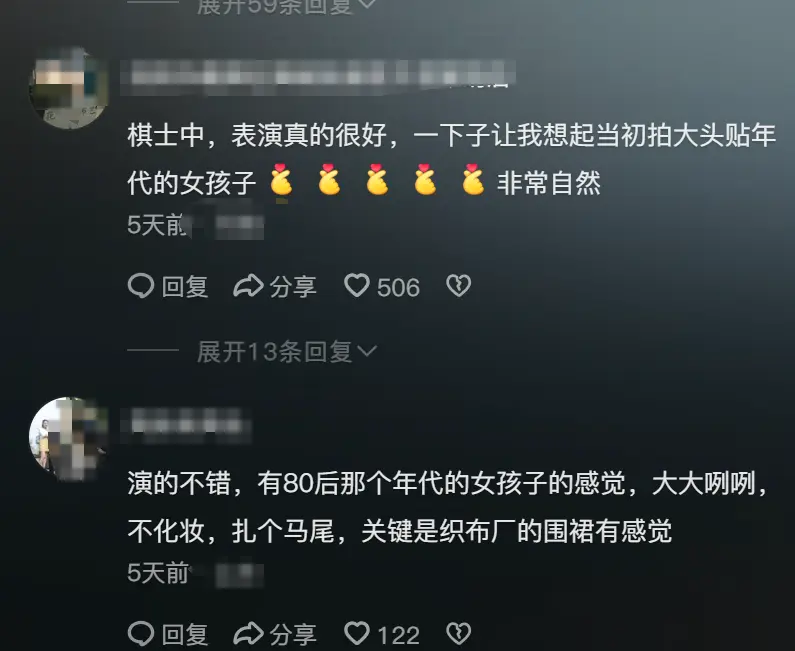The image size is (795, 651).
Task: Dislike the 506-like comment via broken heart
Action: coord(458,286)
